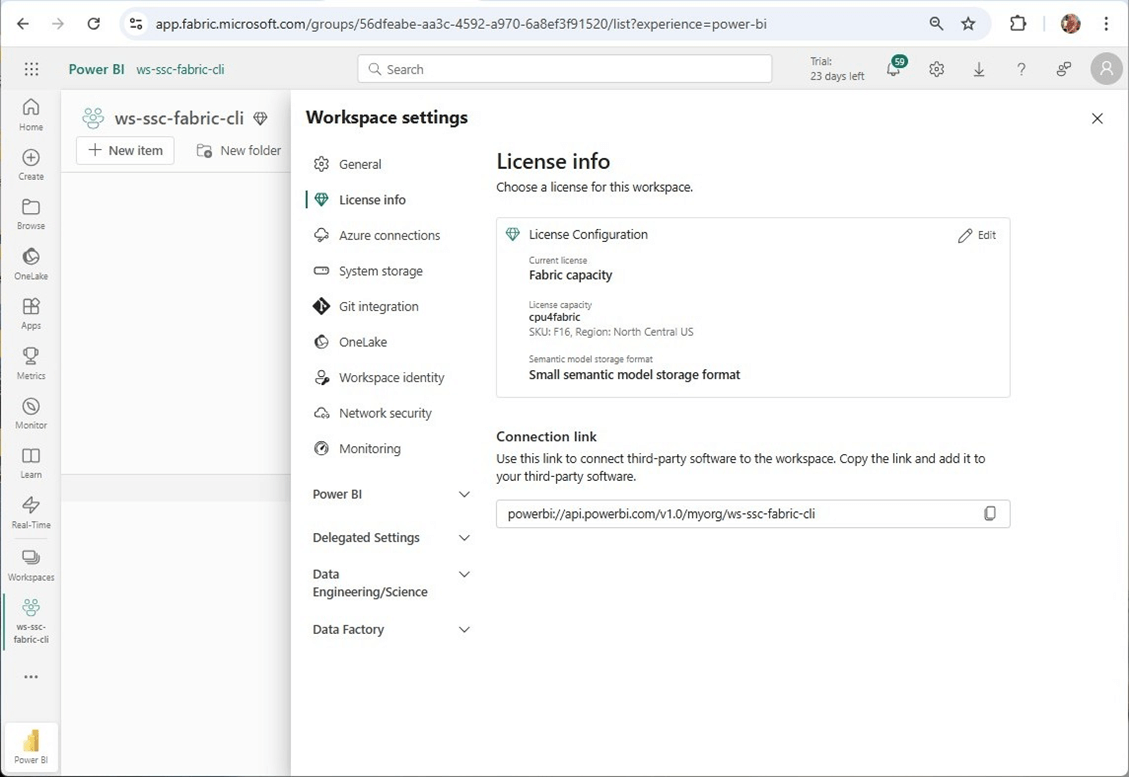Click the app launcher grid icon
This screenshot has width=1129, height=777.
tap(32, 70)
